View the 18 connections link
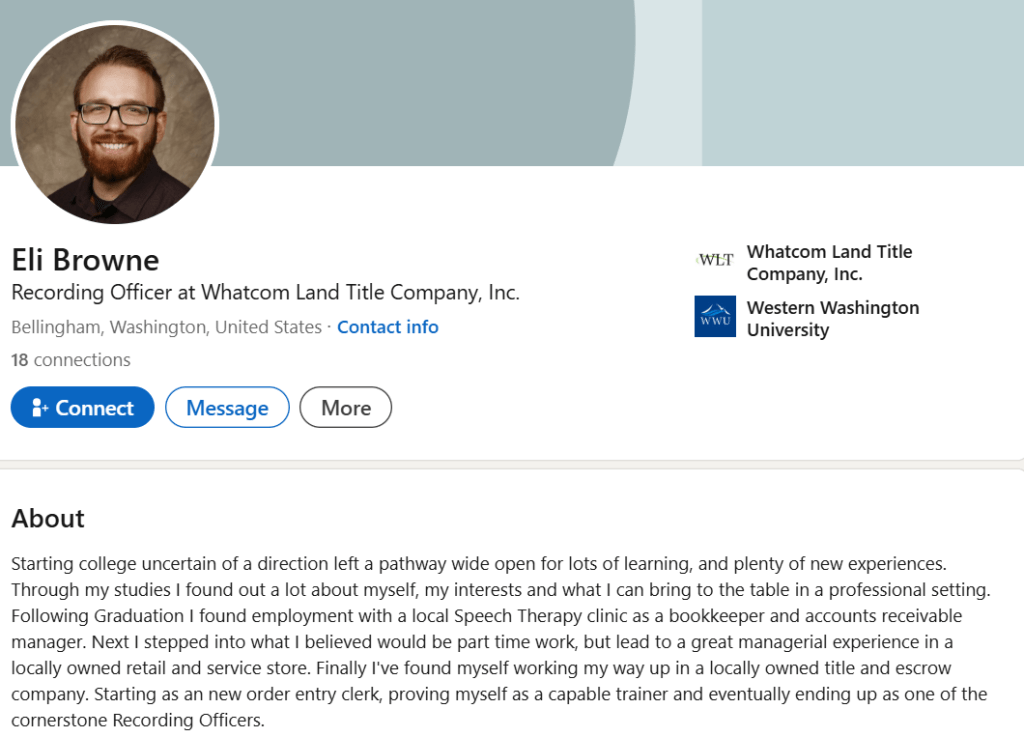The image size is (1024, 737). point(71,360)
